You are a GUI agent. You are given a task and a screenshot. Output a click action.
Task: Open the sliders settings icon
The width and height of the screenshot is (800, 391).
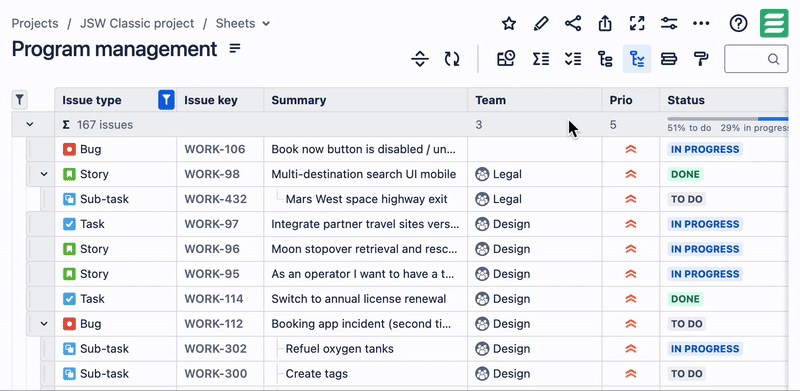[x=669, y=23]
